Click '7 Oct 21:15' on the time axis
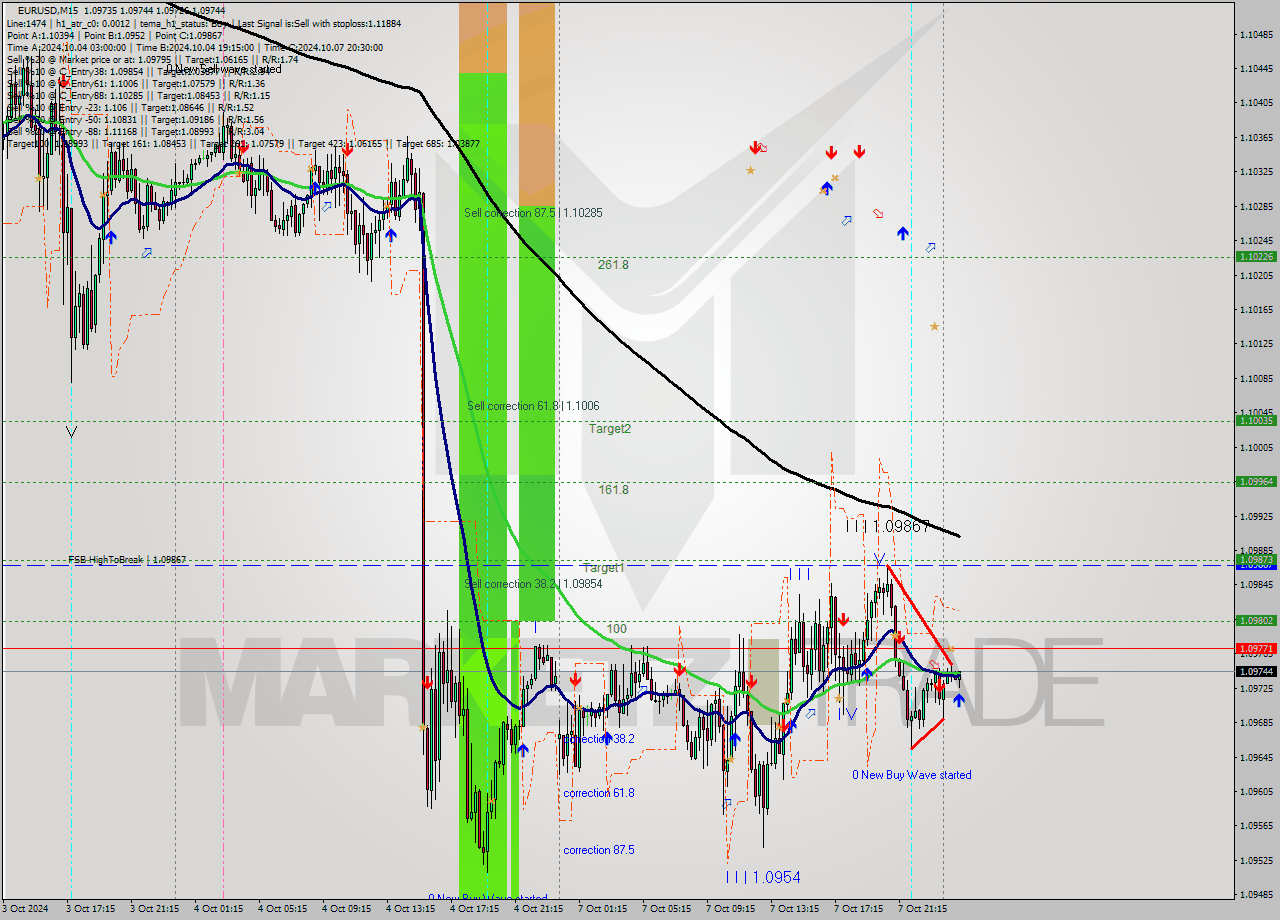Screen dimensions: 1280x920 [x=921, y=909]
